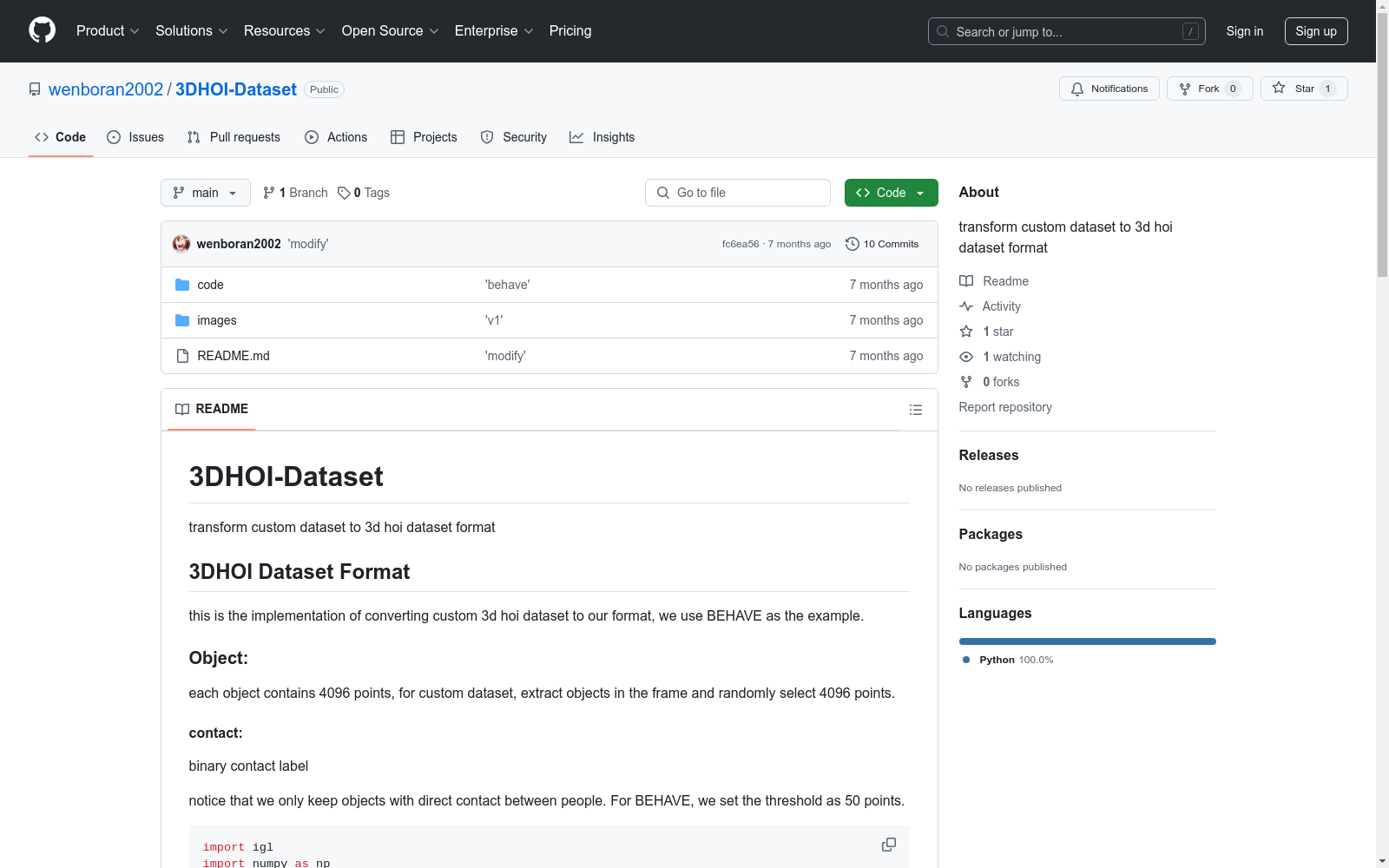View the 10 Commits history
Screen dimensions: 1389x868
click(x=882, y=244)
